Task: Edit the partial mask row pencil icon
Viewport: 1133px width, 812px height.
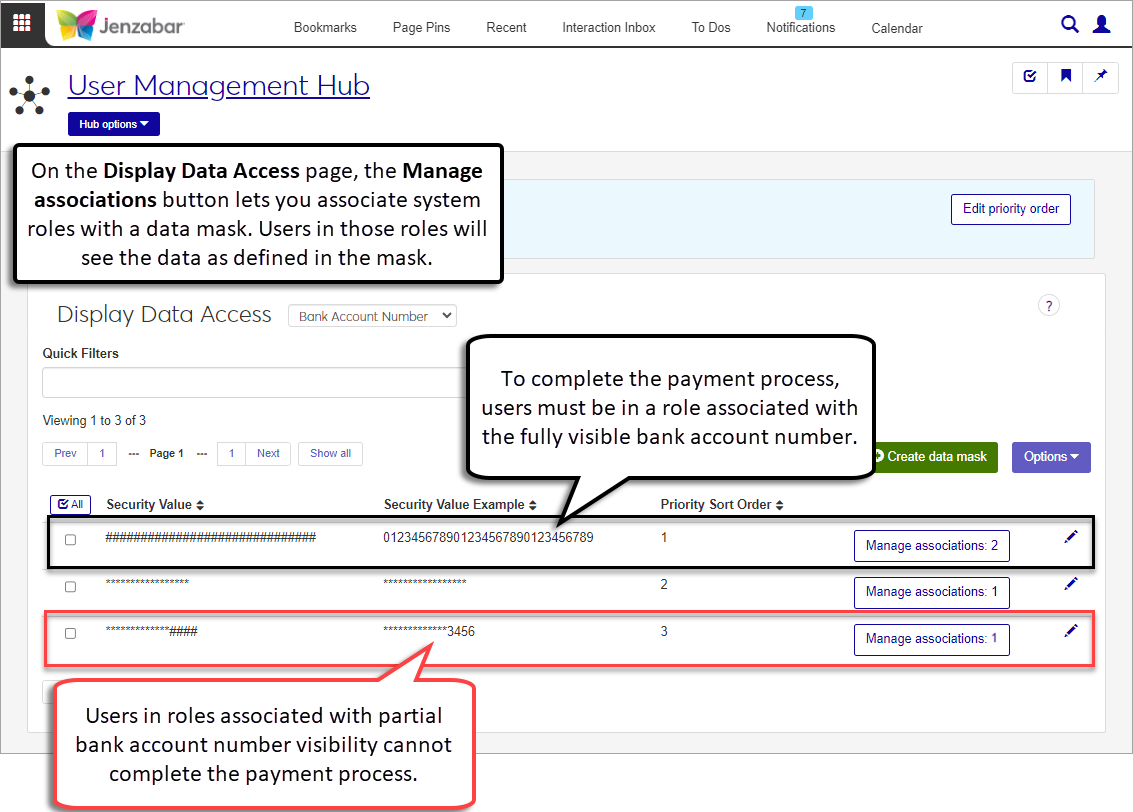Action: point(1071,631)
